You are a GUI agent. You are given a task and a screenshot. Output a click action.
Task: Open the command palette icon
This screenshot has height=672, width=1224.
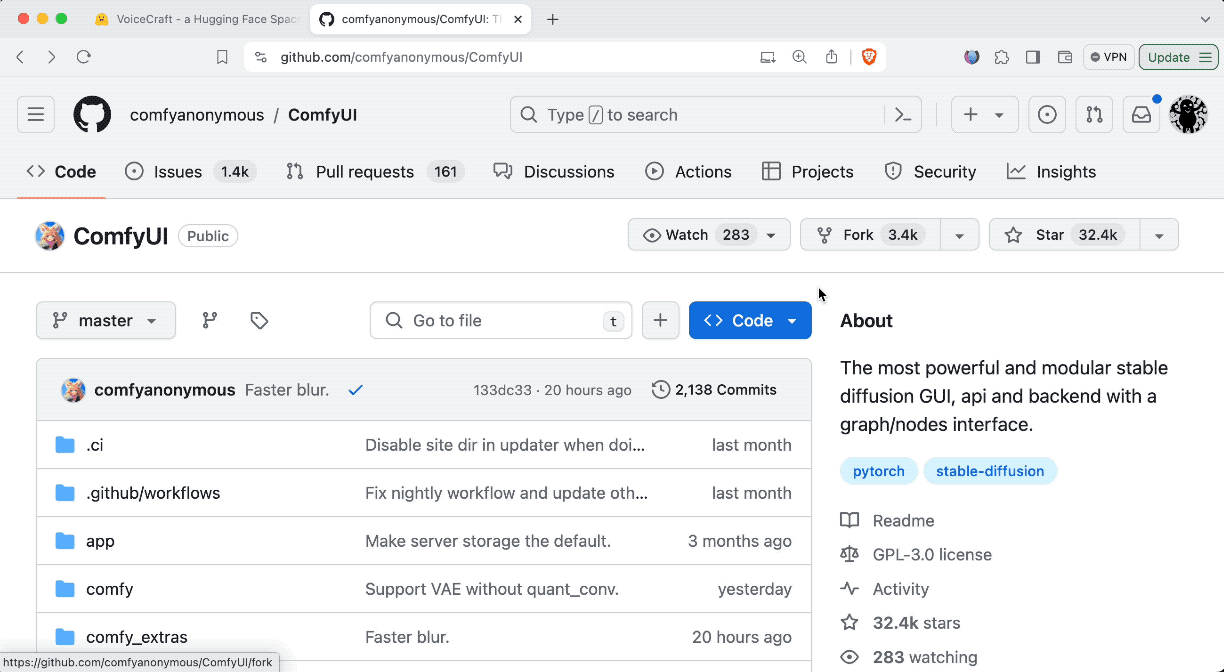pyautogui.click(x=903, y=115)
